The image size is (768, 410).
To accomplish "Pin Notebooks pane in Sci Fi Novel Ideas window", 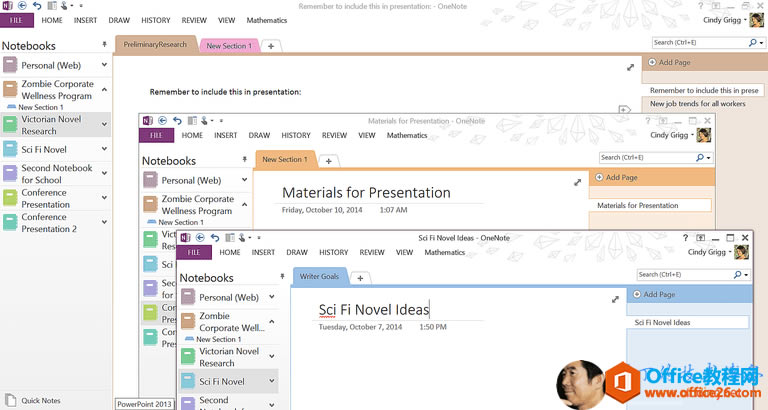I will pyautogui.click(x=282, y=276).
